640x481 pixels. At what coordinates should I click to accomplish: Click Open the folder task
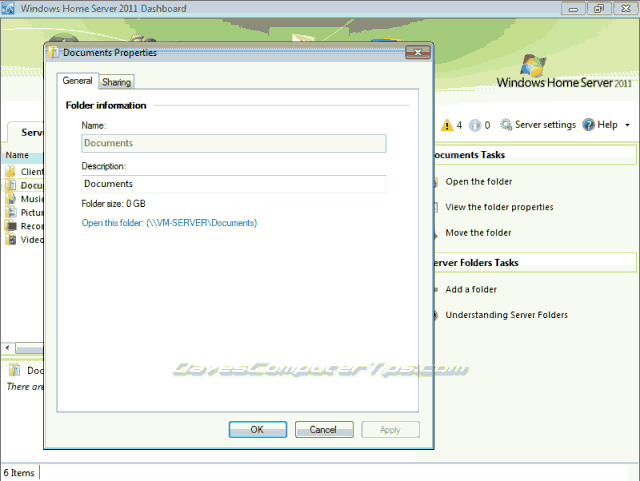tap(478, 182)
